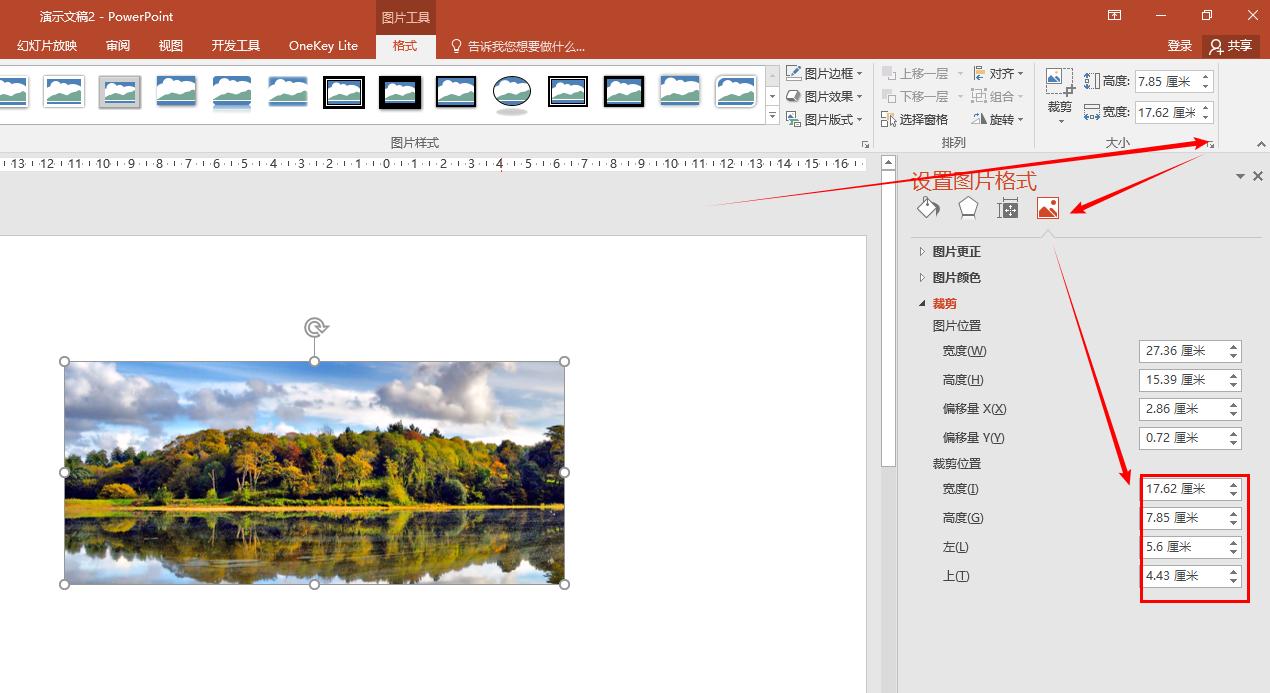This screenshot has width=1270, height=693.
Task: Apply the soft-edge oval picture style
Action: tap(511, 92)
